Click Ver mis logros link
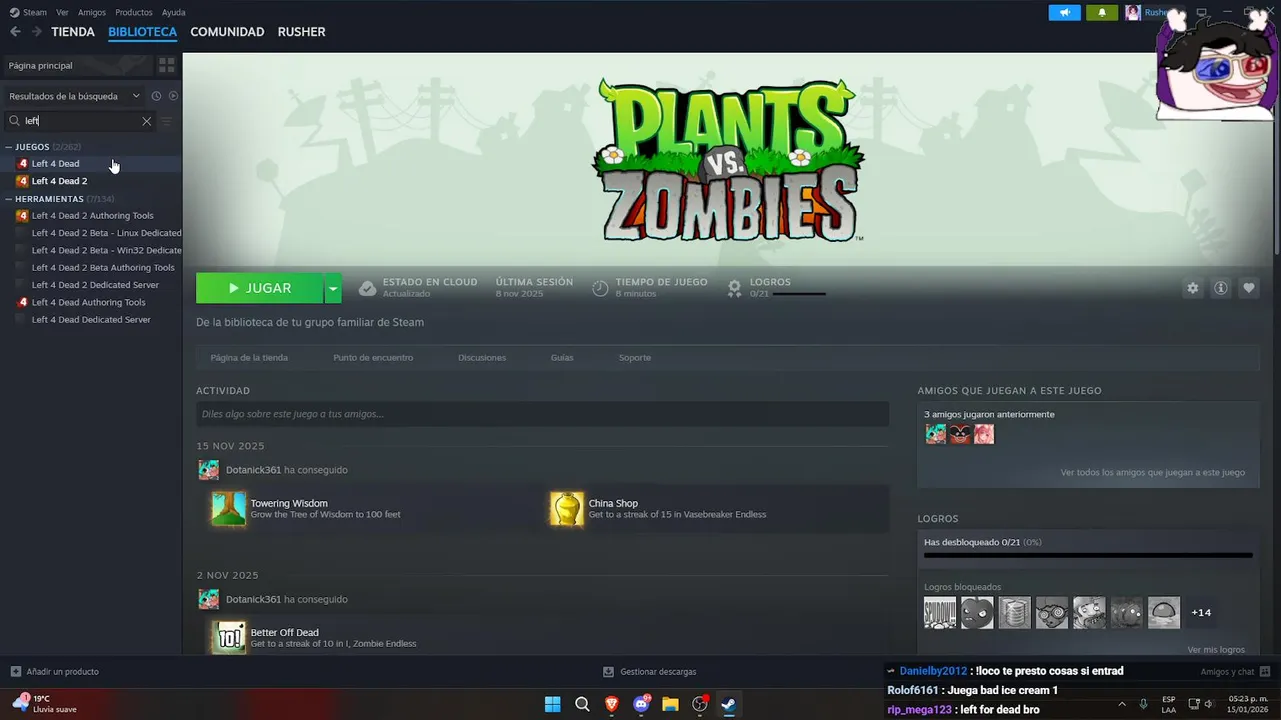The height and width of the screenshot is (720, 1281). pos(1216,650)
